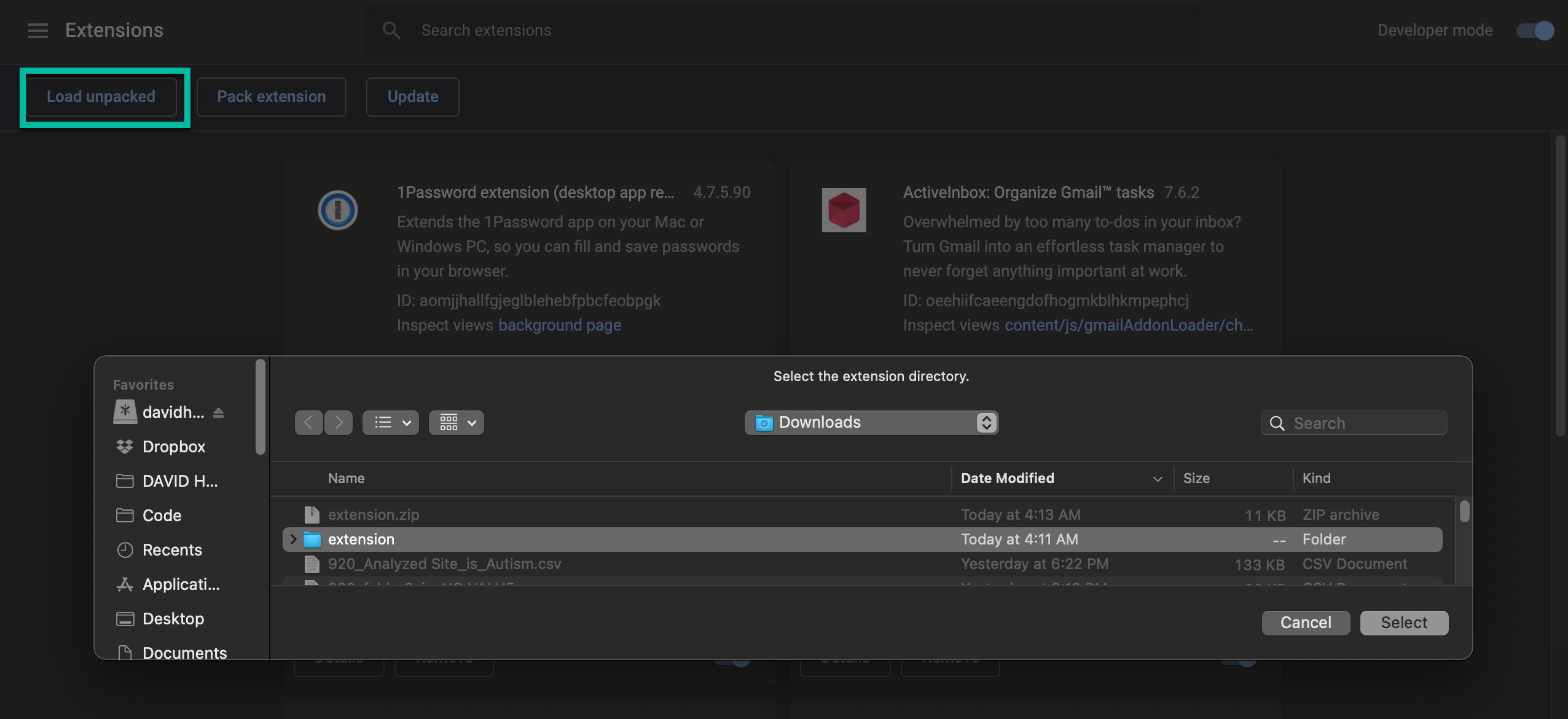Open the list view options dropdown
Image resolution: width=1568 pixels, height=719 pixels.
pyautogui.click(x=391, y=423)
